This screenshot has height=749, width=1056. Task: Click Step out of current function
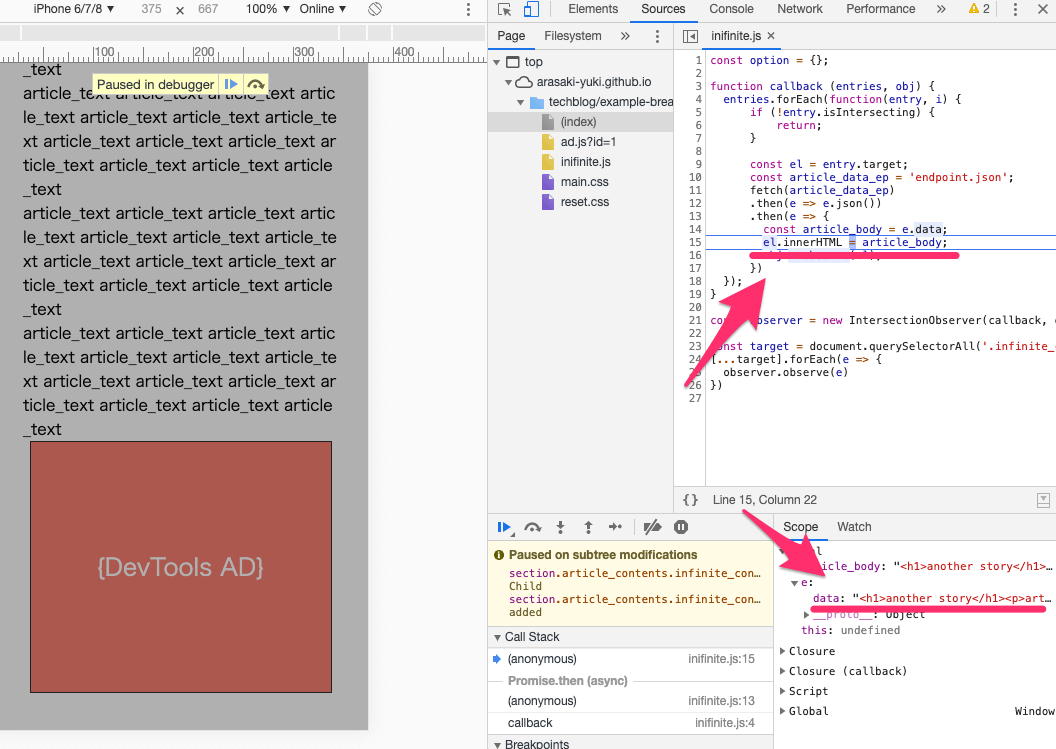588,527
